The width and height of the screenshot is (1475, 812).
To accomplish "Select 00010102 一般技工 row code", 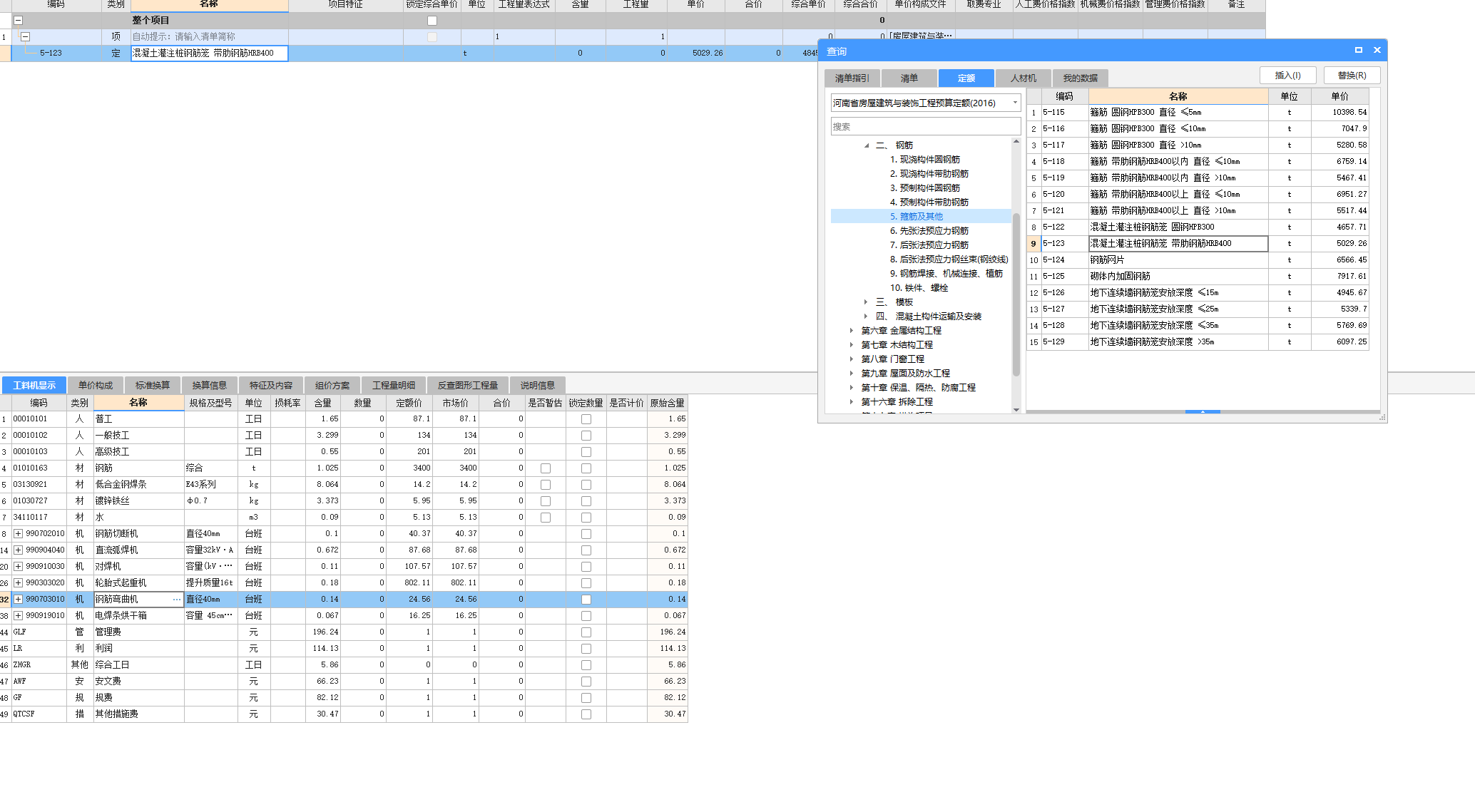I will tap(39, 436).
